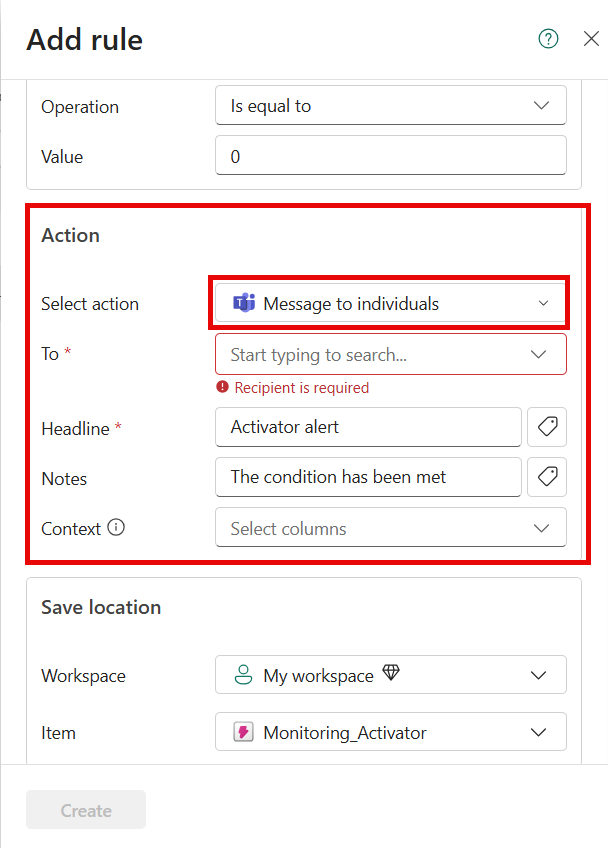Viewport: 608px width, 848px height.
Task: Click the person icon in Workspace dropdown
Action: pos(243,675)
